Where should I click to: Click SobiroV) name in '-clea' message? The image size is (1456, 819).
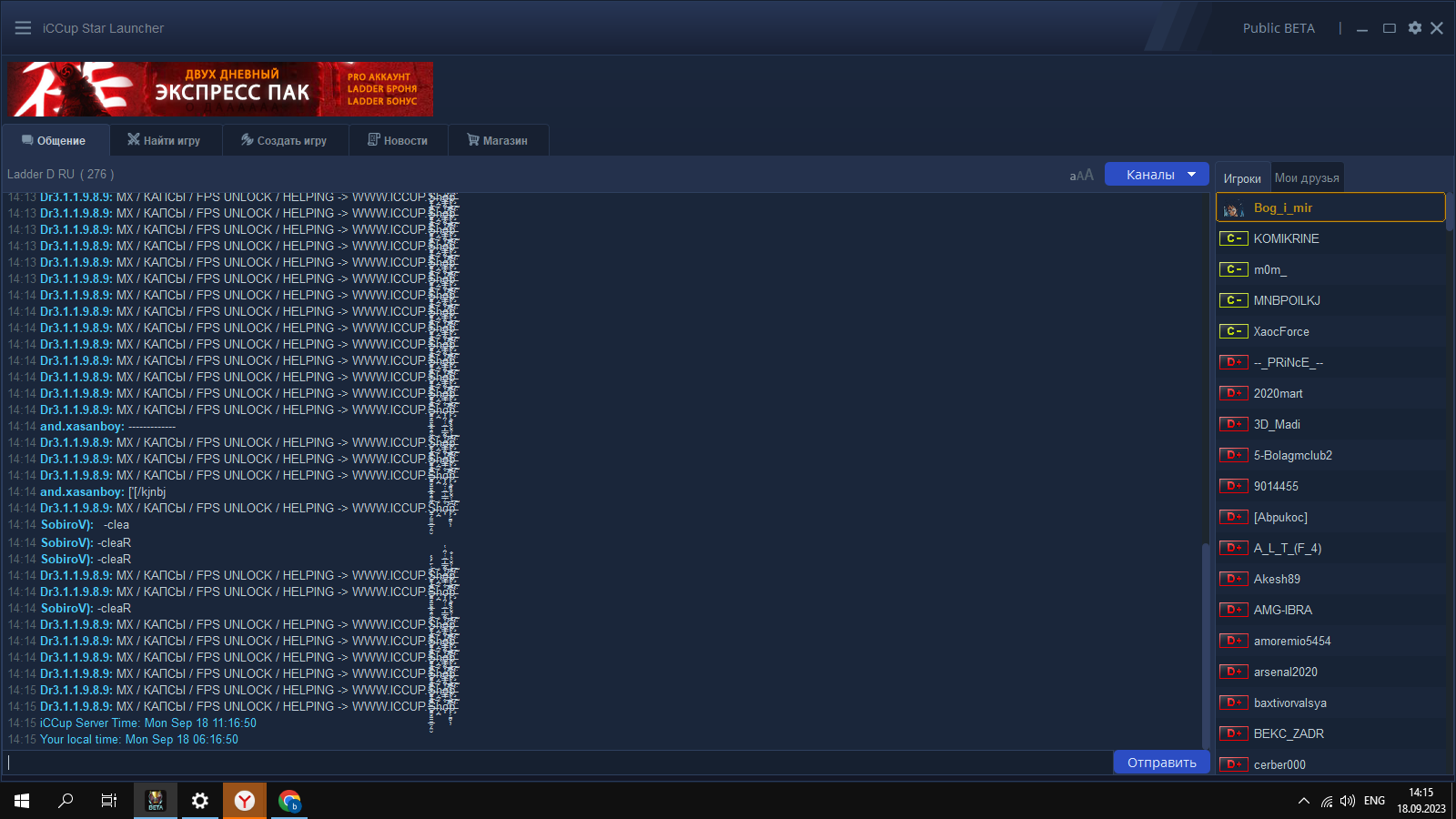[67, 525]
